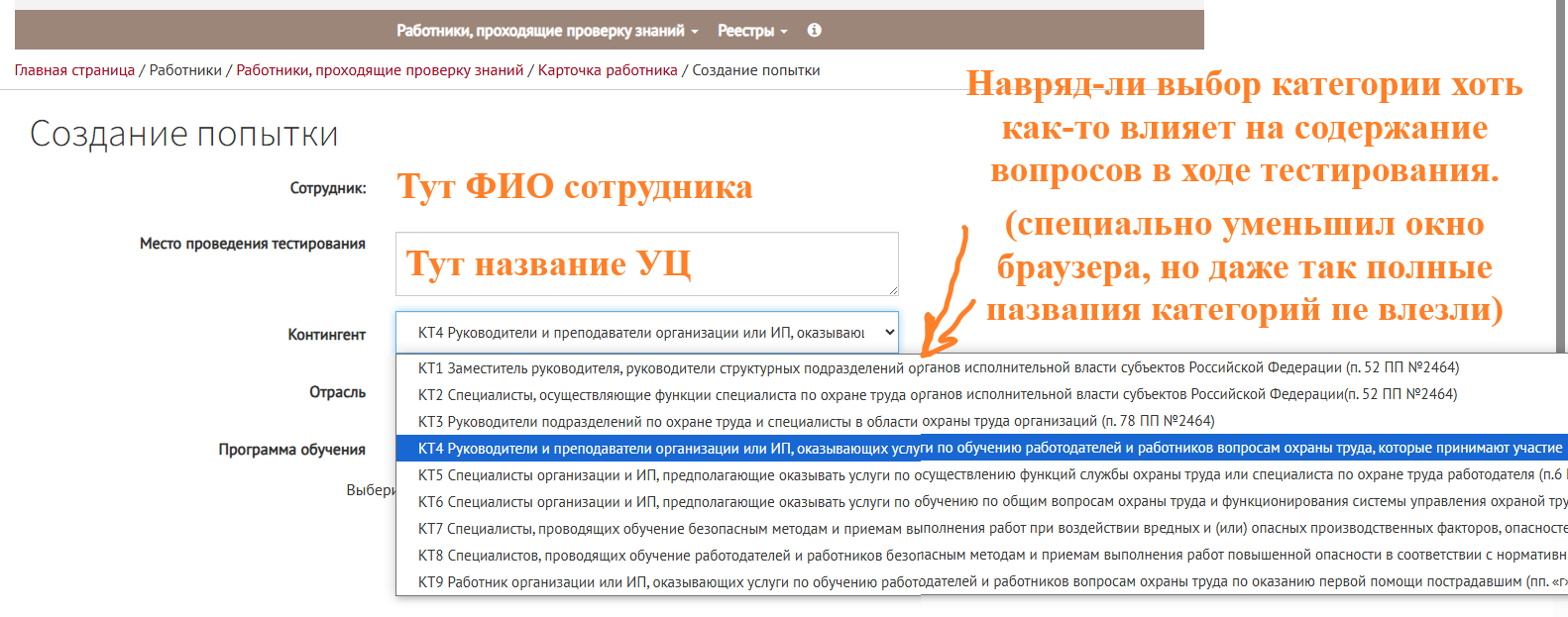1568x617 pixels.
Task: Select option KT5 Специалисты организации и ИП
Action: pos(981,474)
